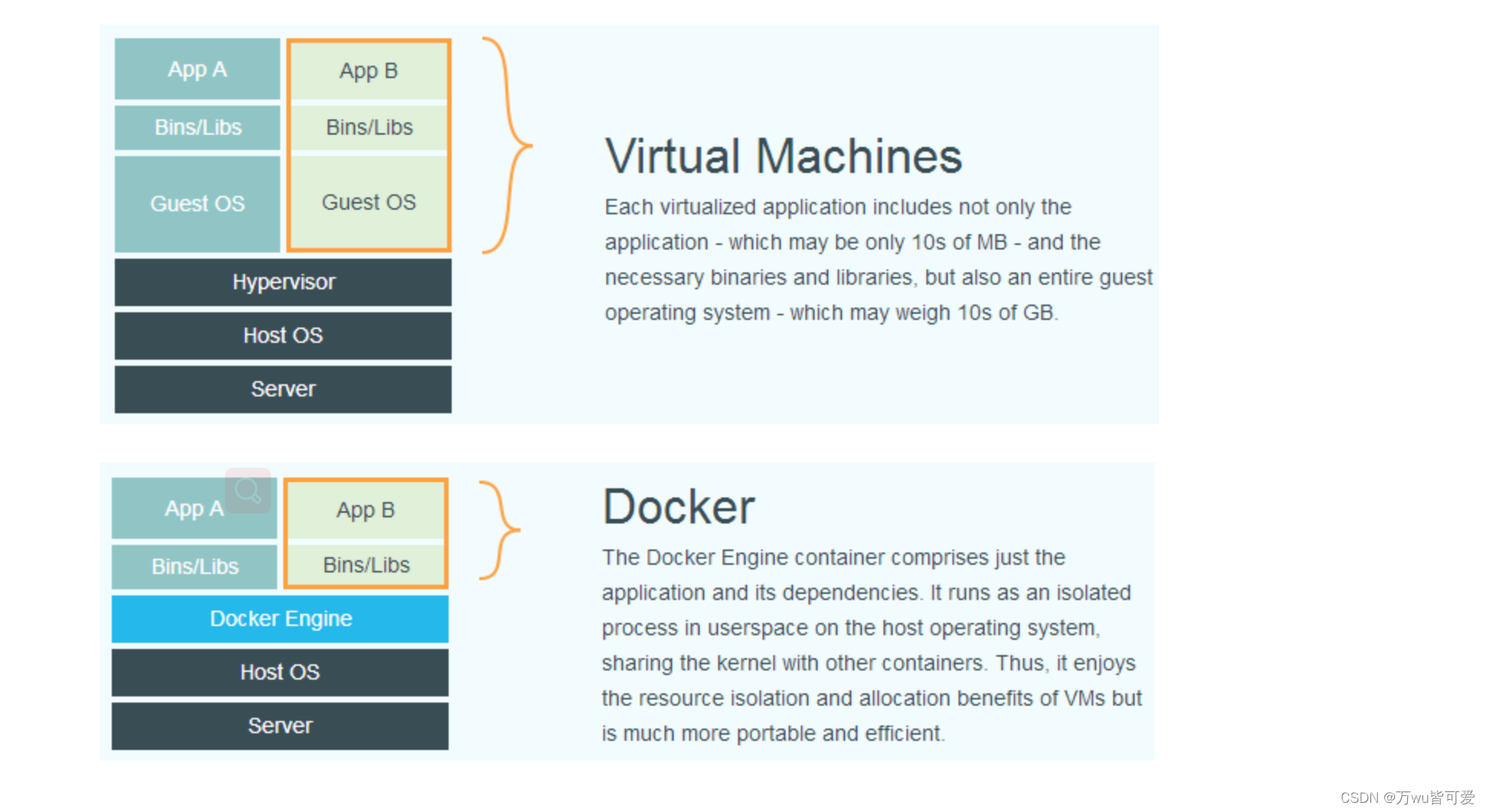The width and height of the screenshot is (1486, 812).
Task: Click the App B box in Docker diagram
Action: coord(366,510)
